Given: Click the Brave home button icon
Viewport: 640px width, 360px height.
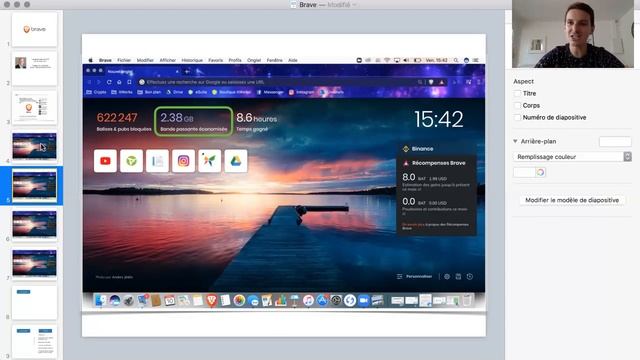Looking at the screenshot, I should coord(119,82).
